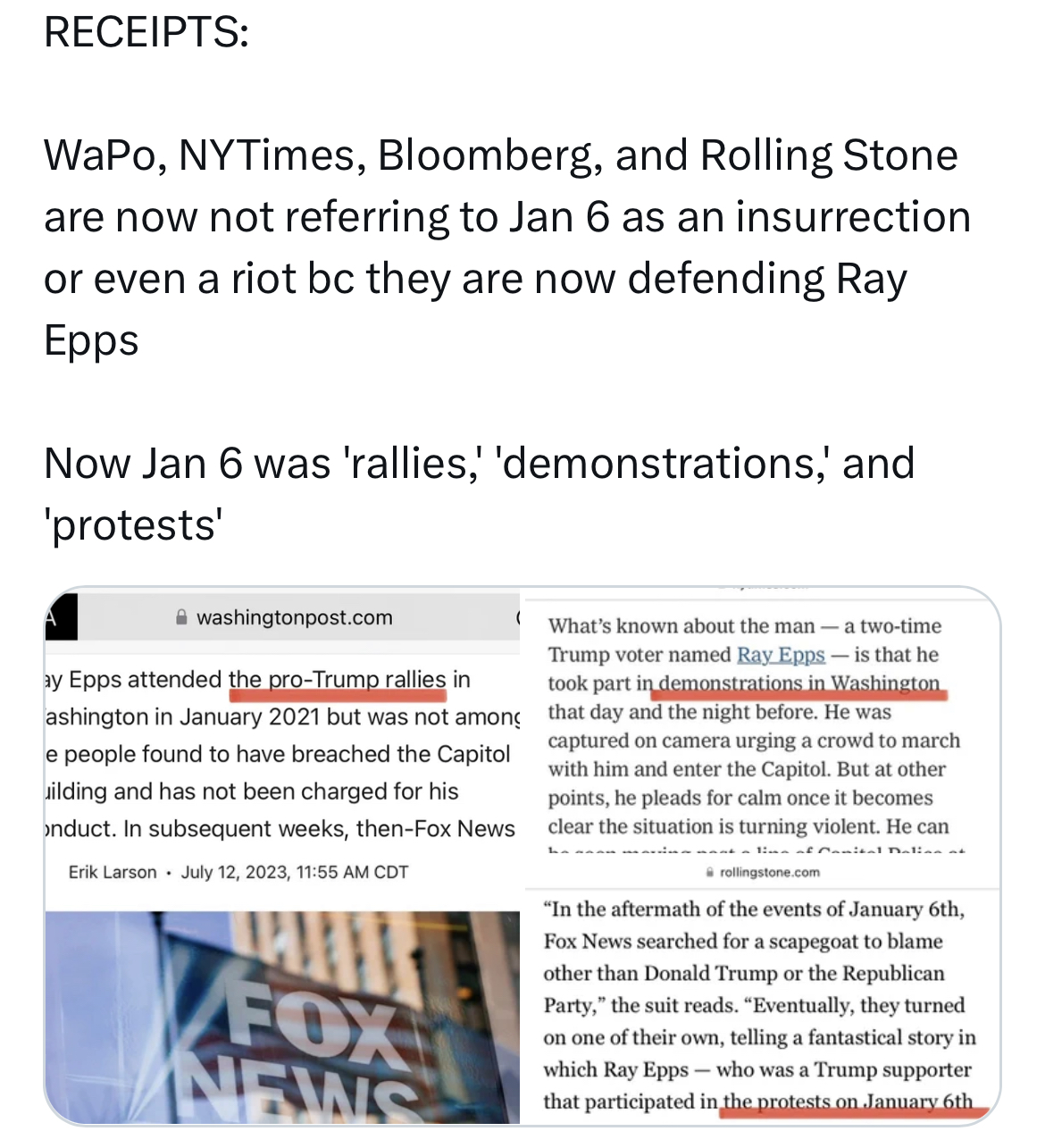Viewport: 1045px width, 1148px height.
Task: Click the lock icon beside rollingstone.com
Action: [710, 872]
